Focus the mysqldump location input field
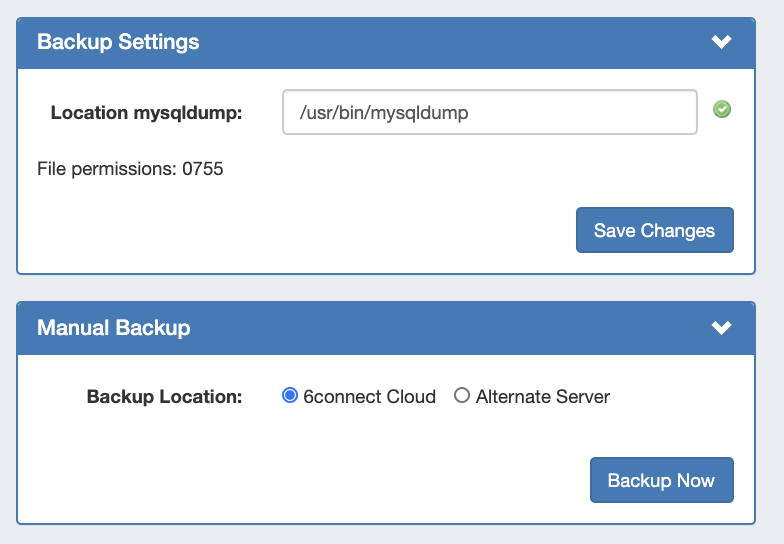Viewport: 784px width, 544px height. point(489,113)
